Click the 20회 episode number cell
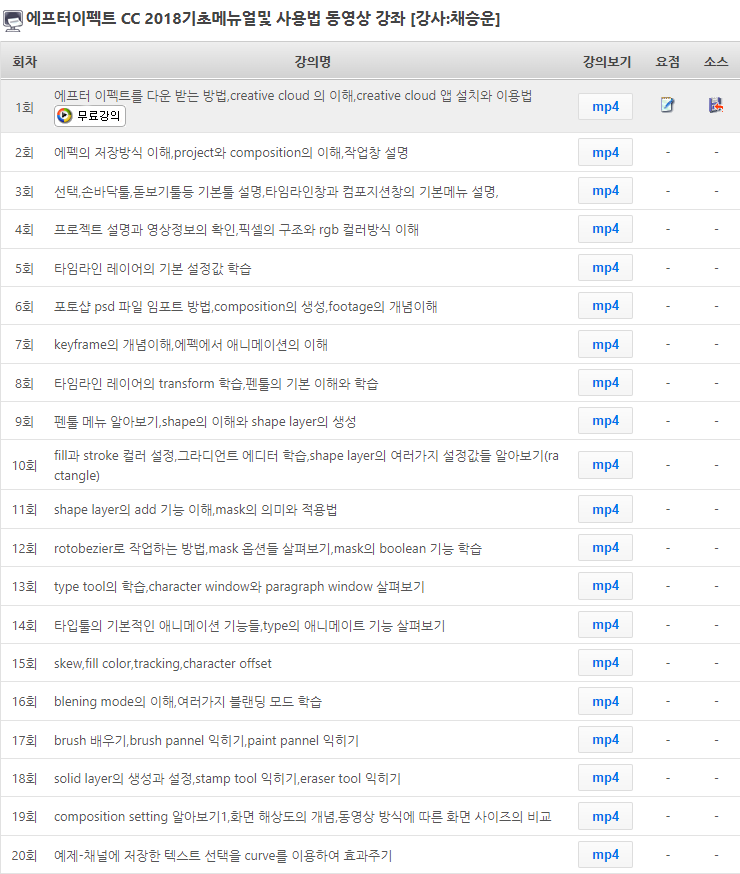The image size is (740, 874). 25,856
